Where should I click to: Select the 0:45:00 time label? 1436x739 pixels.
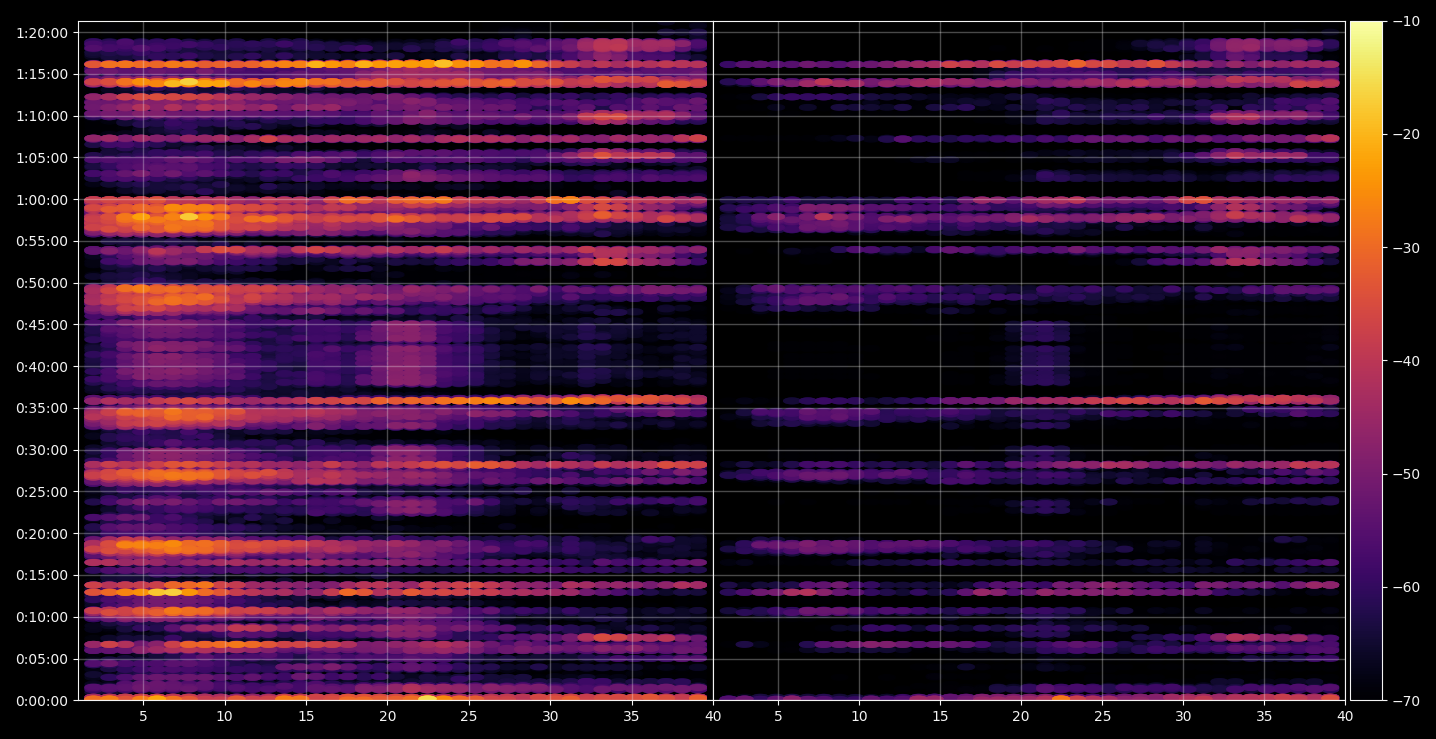click(42, 325)
